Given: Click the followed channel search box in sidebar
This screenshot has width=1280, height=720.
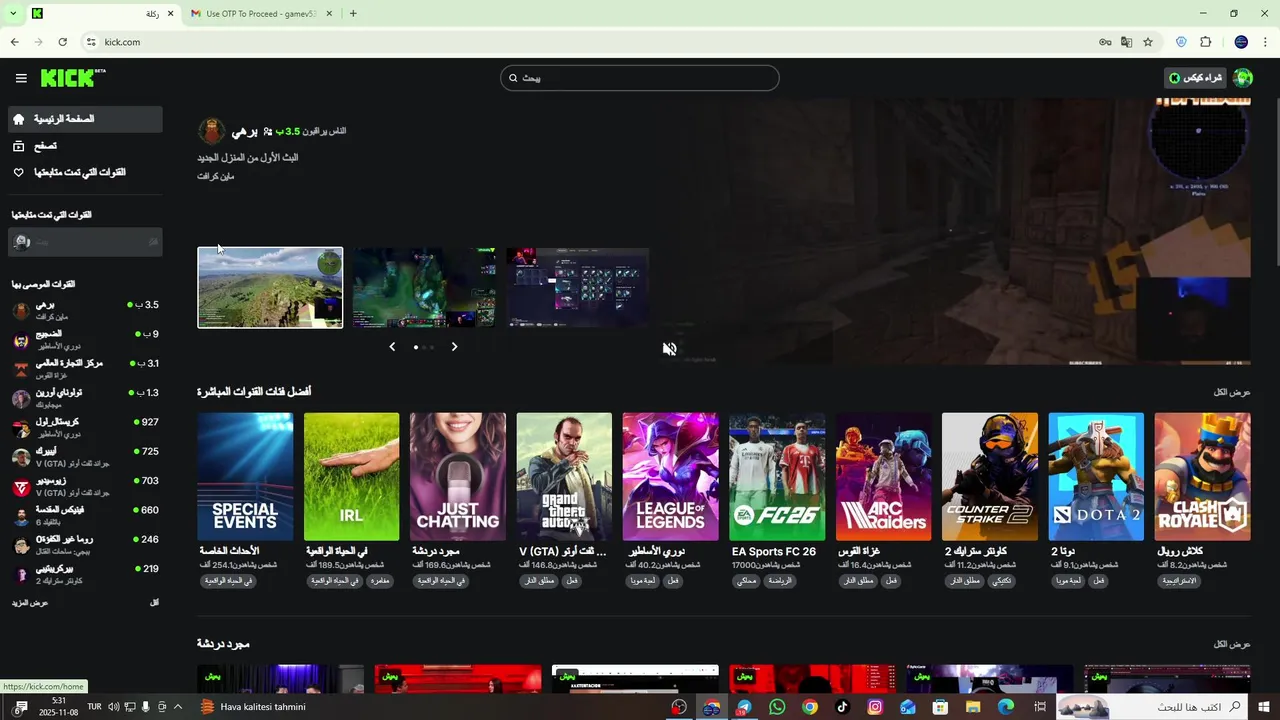Looking at the screenshot, I should [85, 242].
